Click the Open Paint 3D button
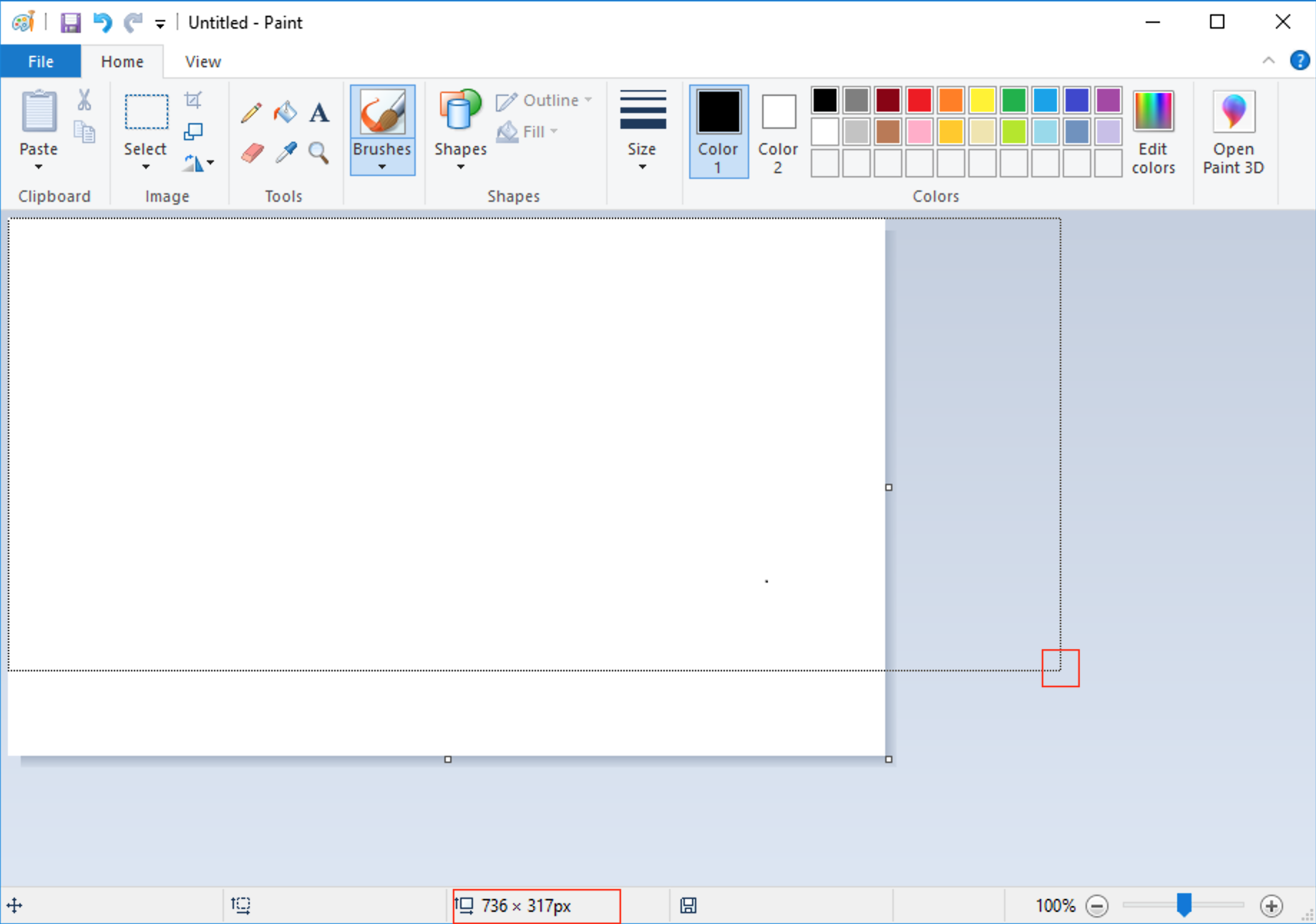 [x=1232, y=132]
